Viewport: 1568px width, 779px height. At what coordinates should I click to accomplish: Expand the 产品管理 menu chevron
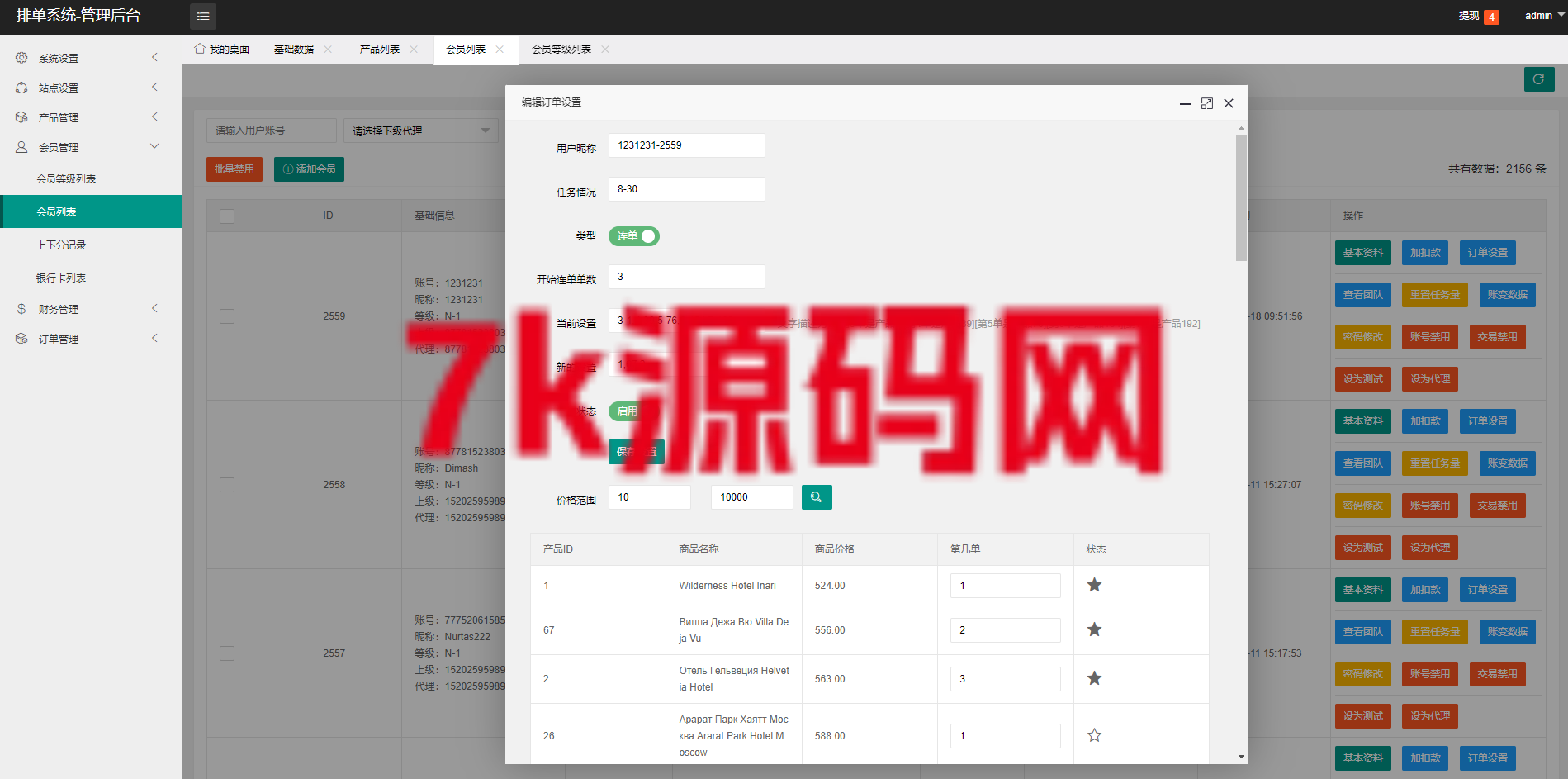tap(154, 116)
